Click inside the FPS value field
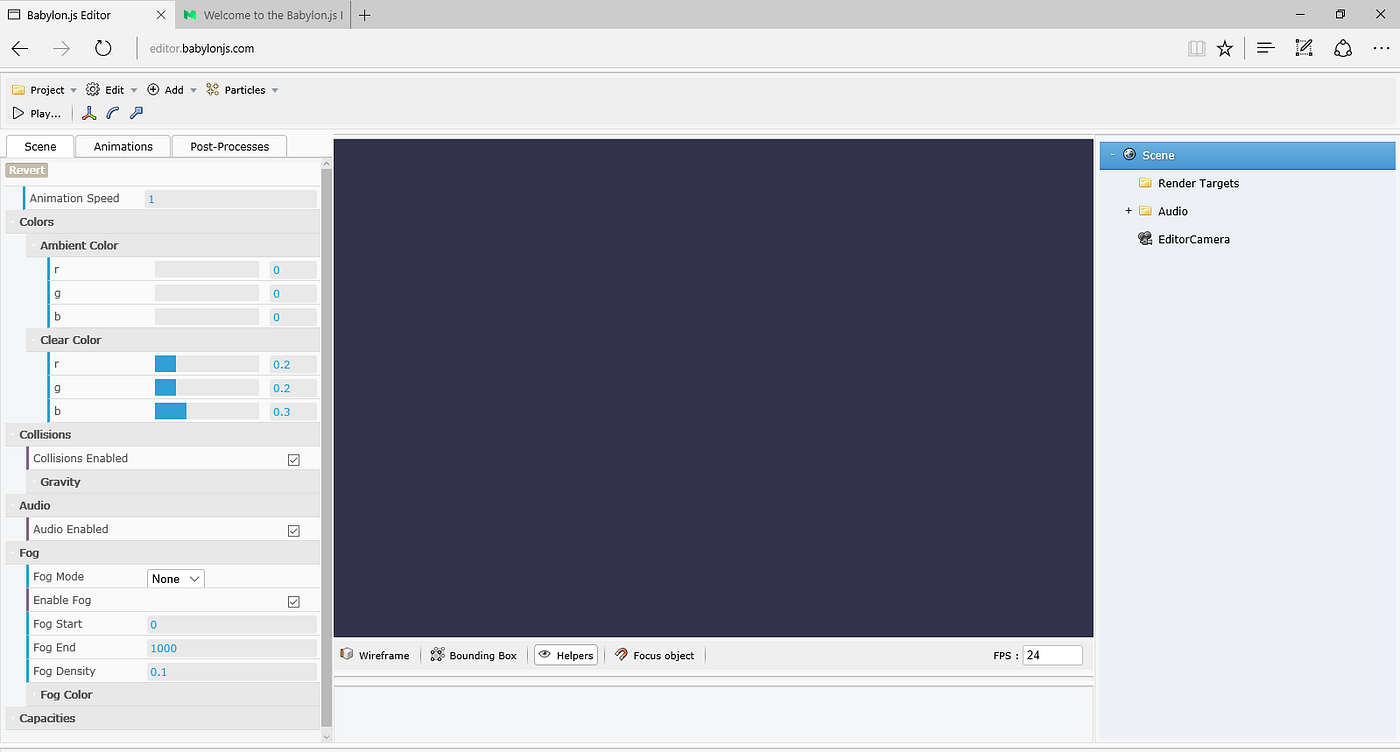Image resolution: width=1400 pixels, height=752 pixels. [1050, 655]
